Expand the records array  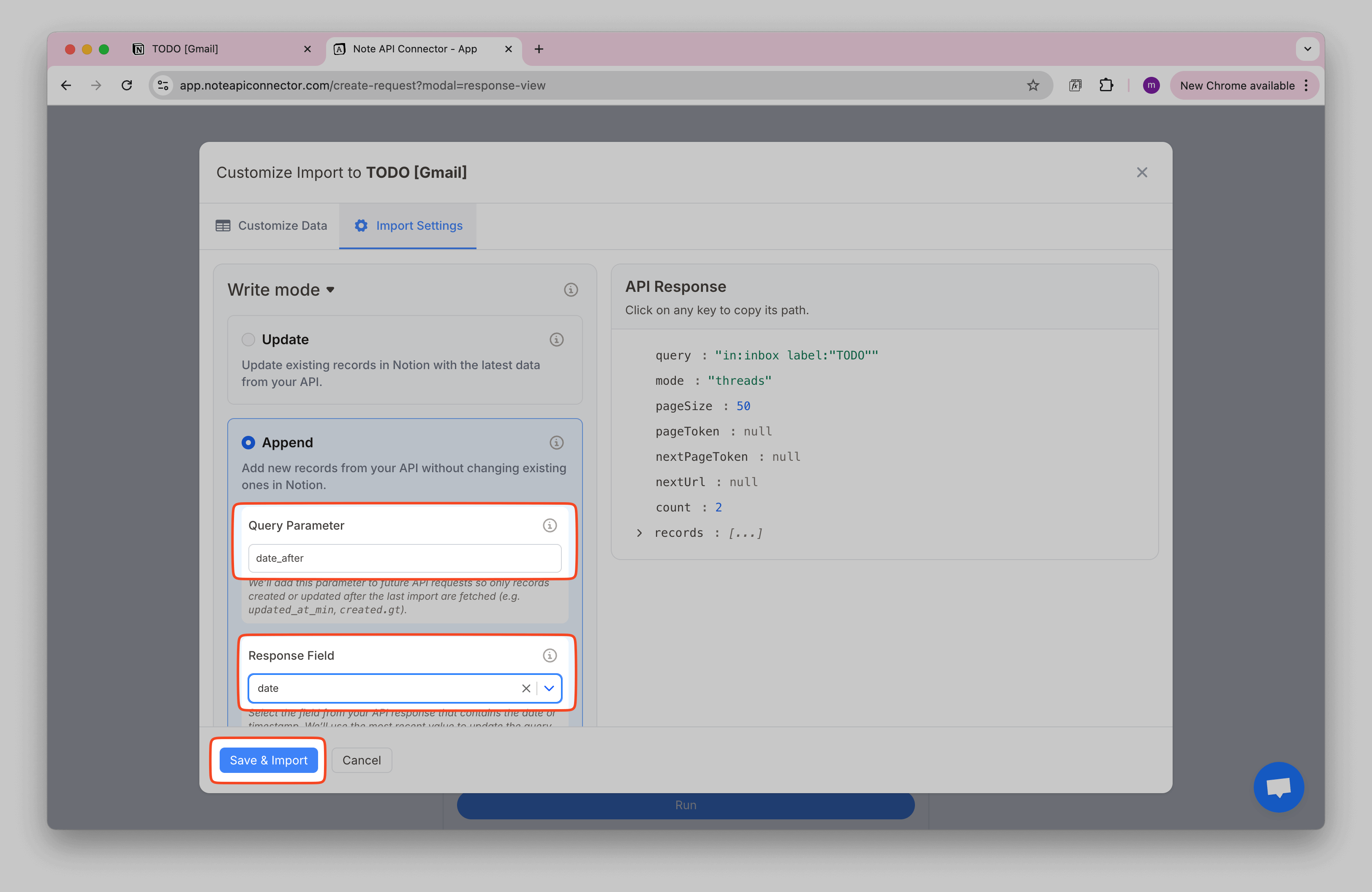639,533
